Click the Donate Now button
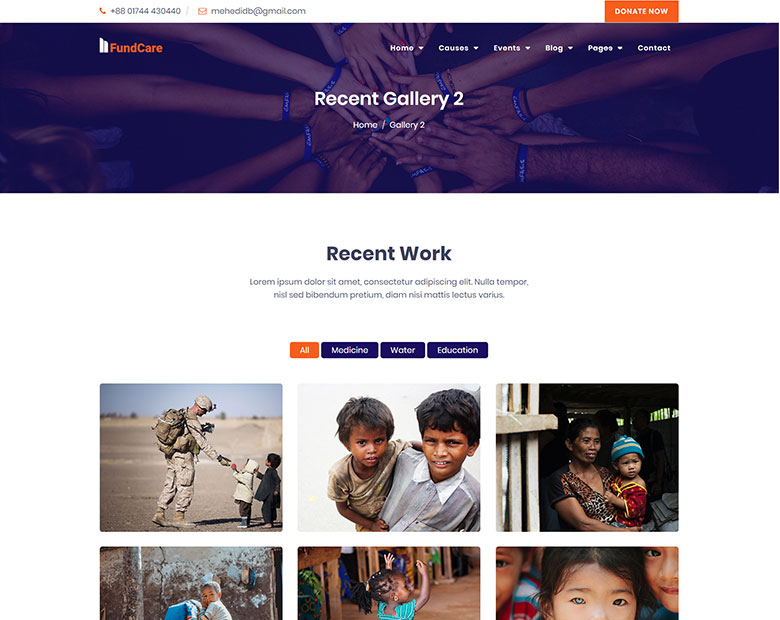 coord(641,11)
